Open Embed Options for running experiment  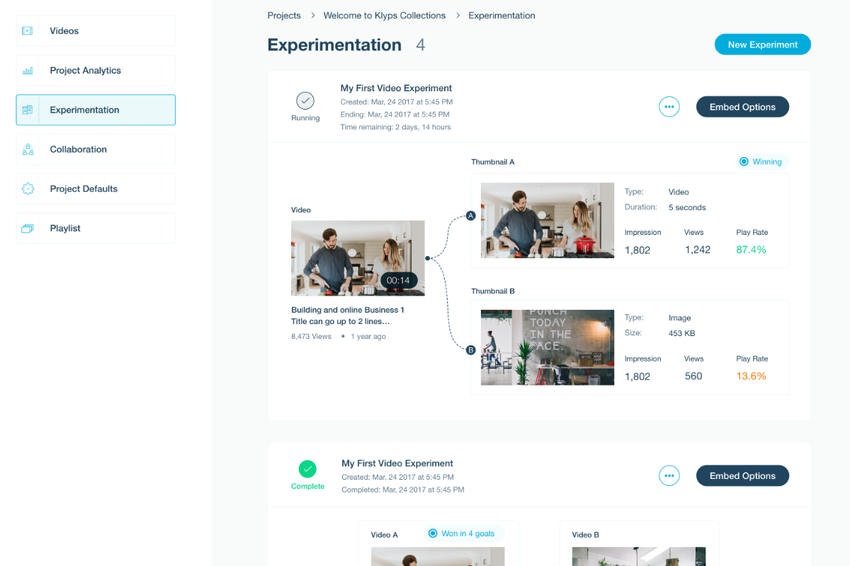click(x=742, y=107)
